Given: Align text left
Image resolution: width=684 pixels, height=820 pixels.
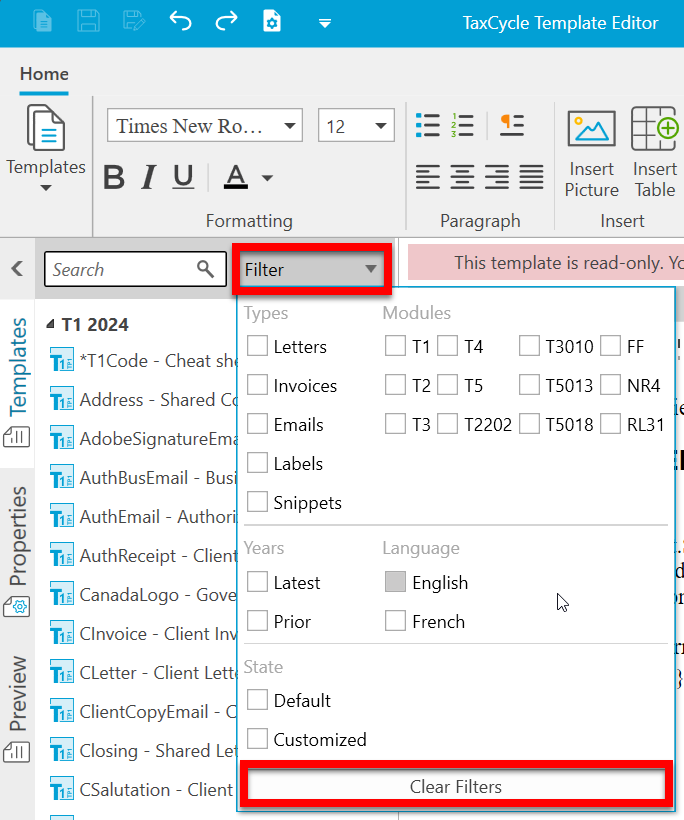Looking at the screenshot, I should click(428, 177).
